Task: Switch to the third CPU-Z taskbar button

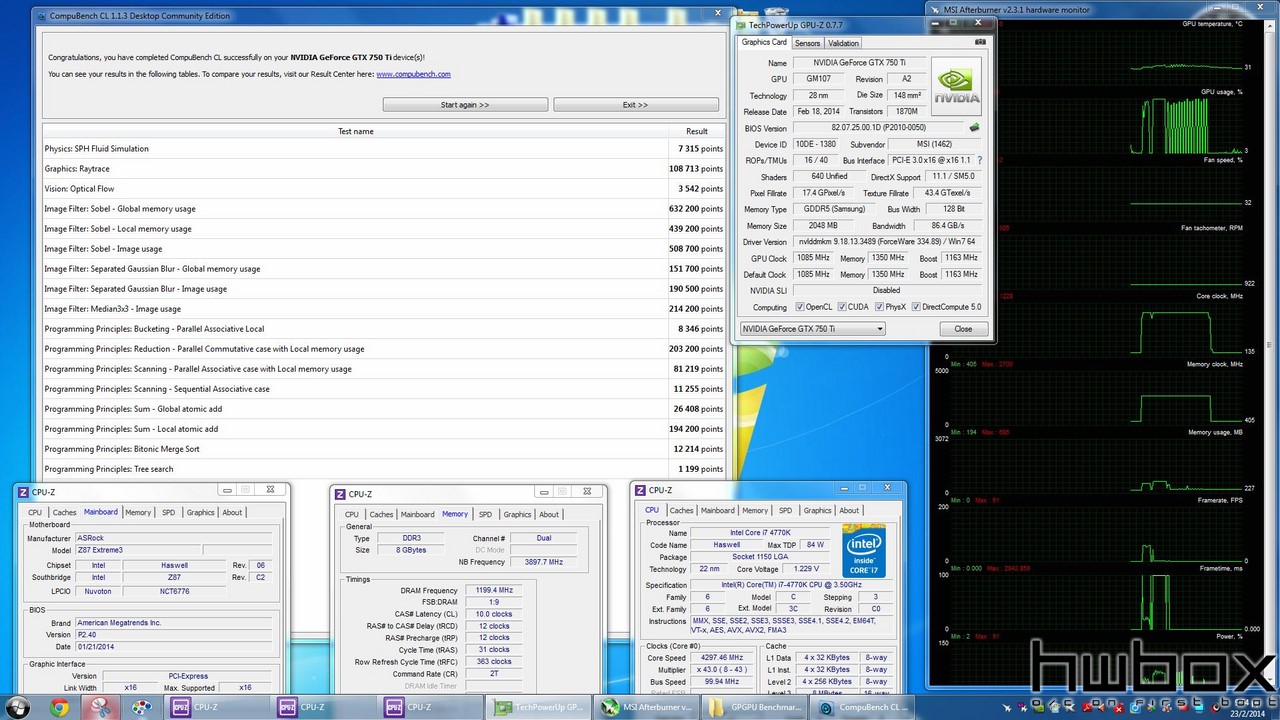Action: pyautogui.click(x=430, y=708)
